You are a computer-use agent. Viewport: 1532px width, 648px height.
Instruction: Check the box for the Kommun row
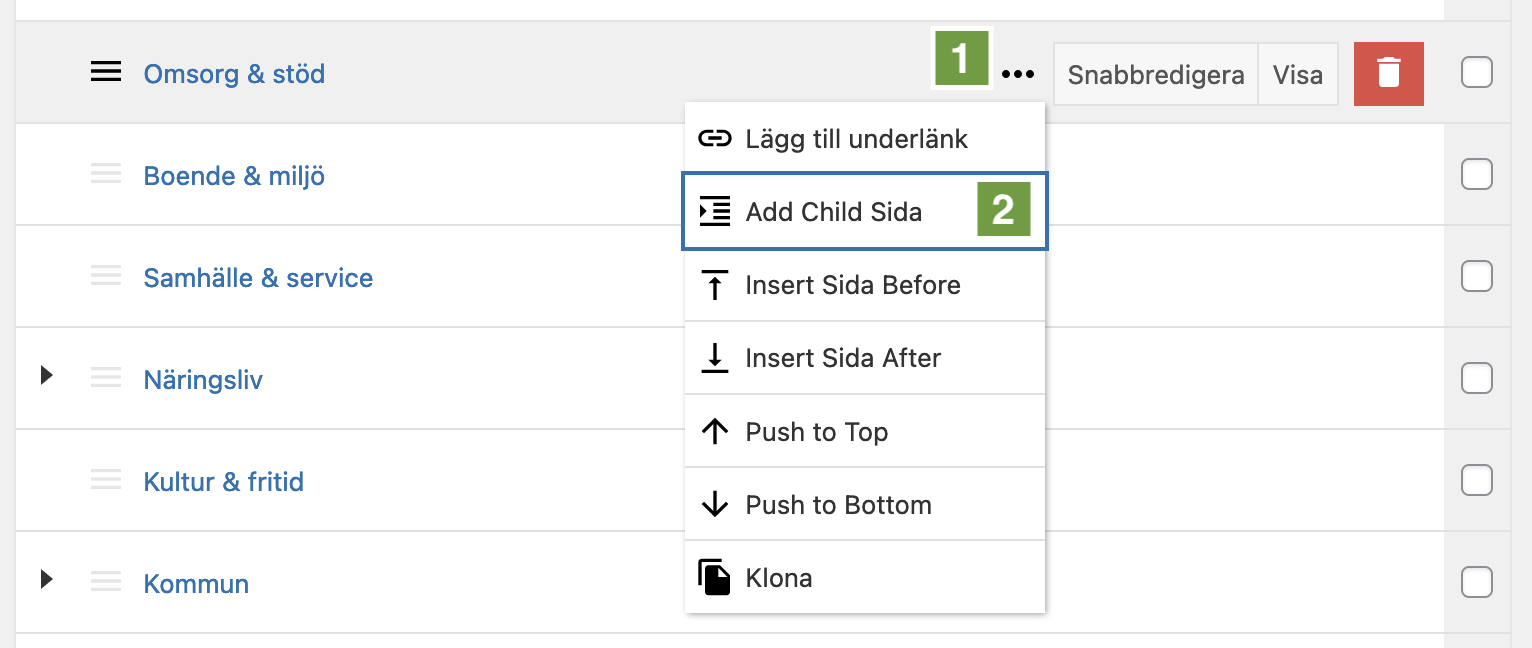tap(1477, 582)
